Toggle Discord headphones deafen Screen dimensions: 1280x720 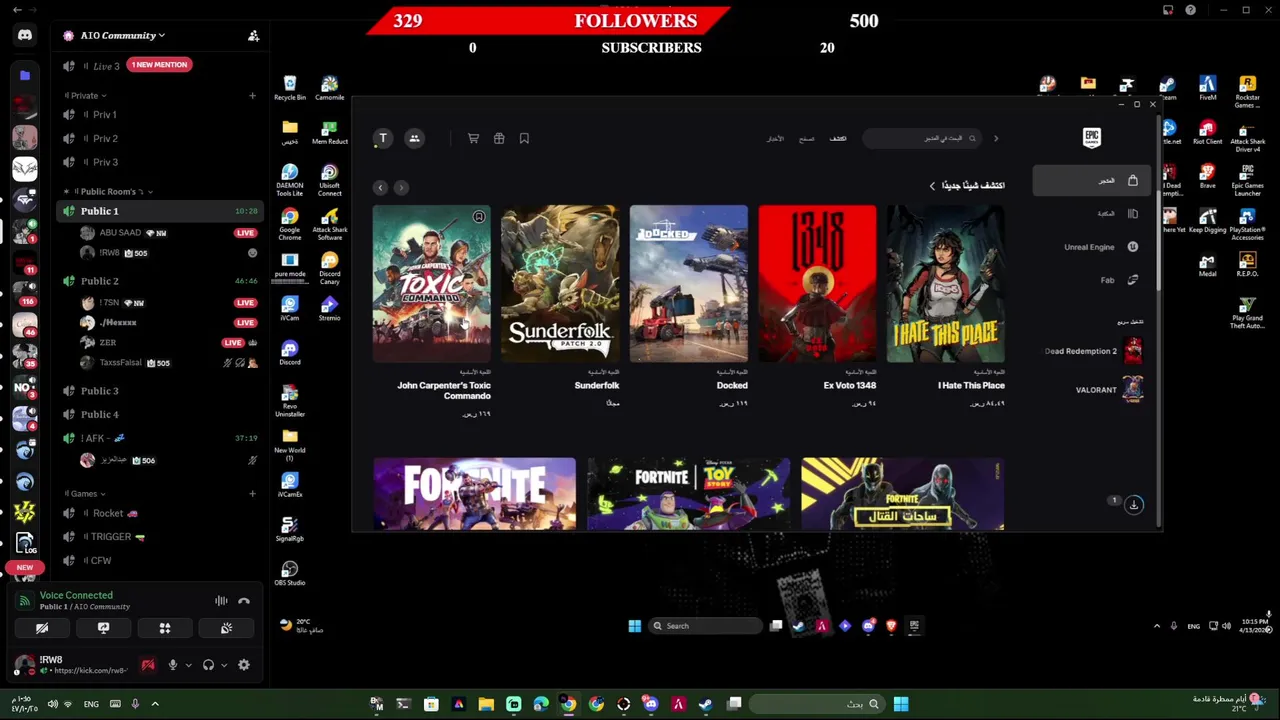[x=208, y=665]
